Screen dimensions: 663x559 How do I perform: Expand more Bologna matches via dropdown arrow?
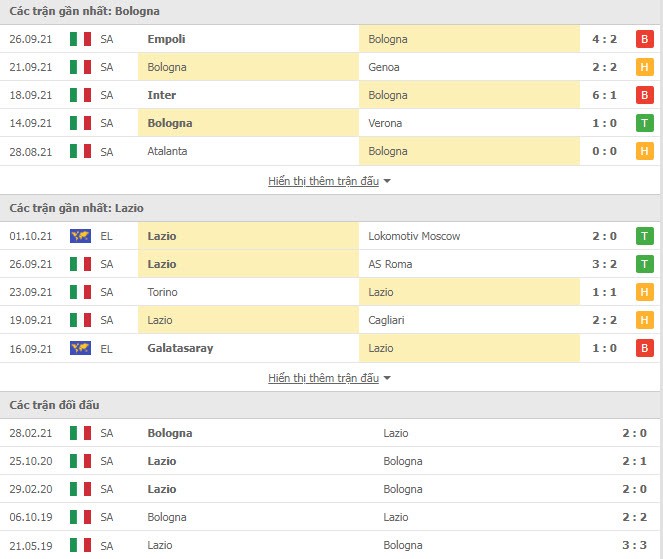point(387,181)
